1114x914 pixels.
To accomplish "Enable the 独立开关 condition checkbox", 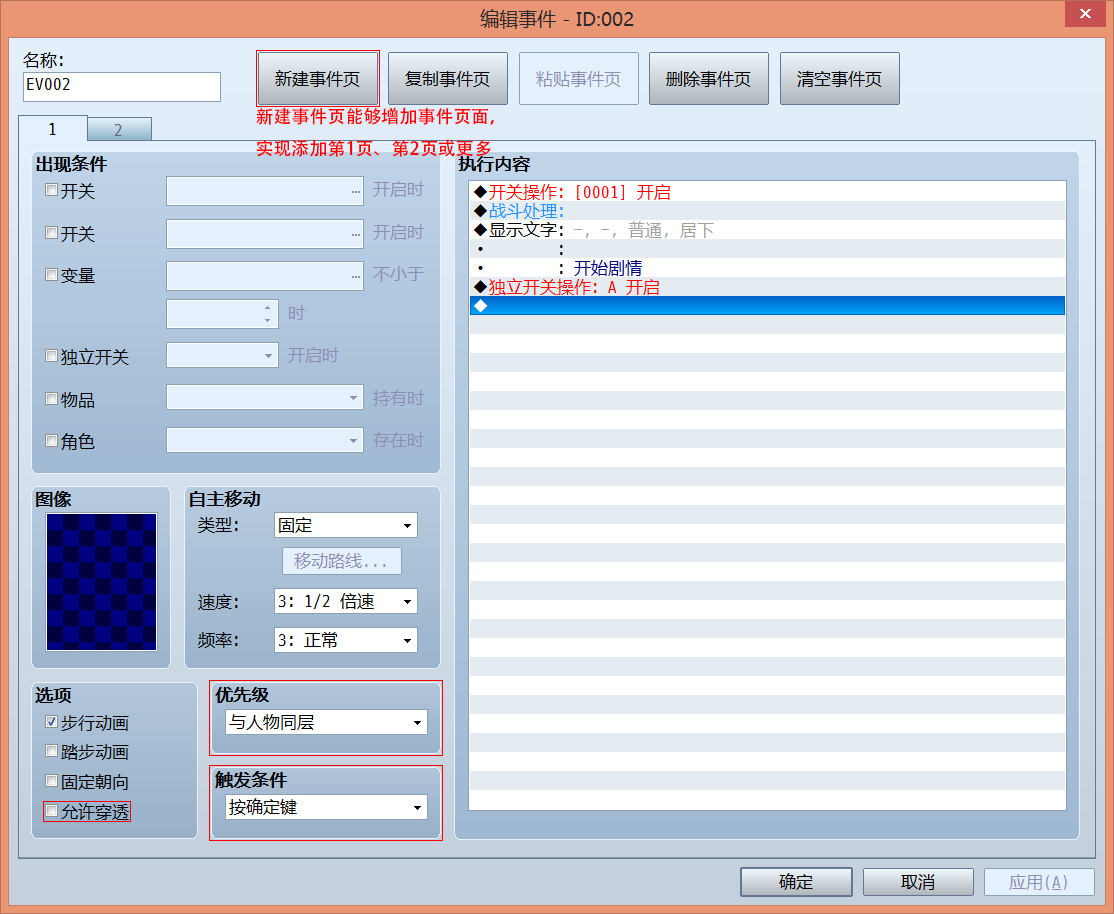I will [x=51, y=355].
